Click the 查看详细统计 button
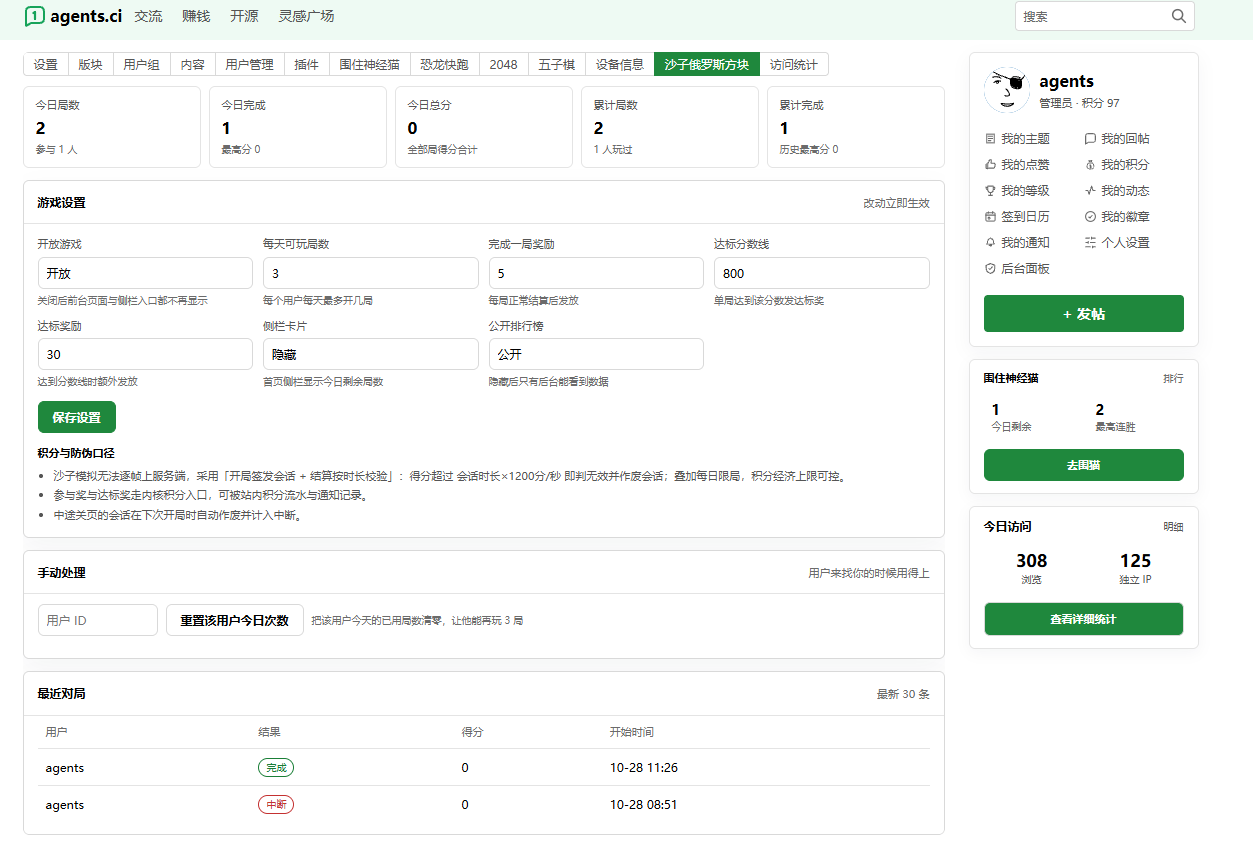This screenshot has height=862, width=1253. tap(1083, 619)
